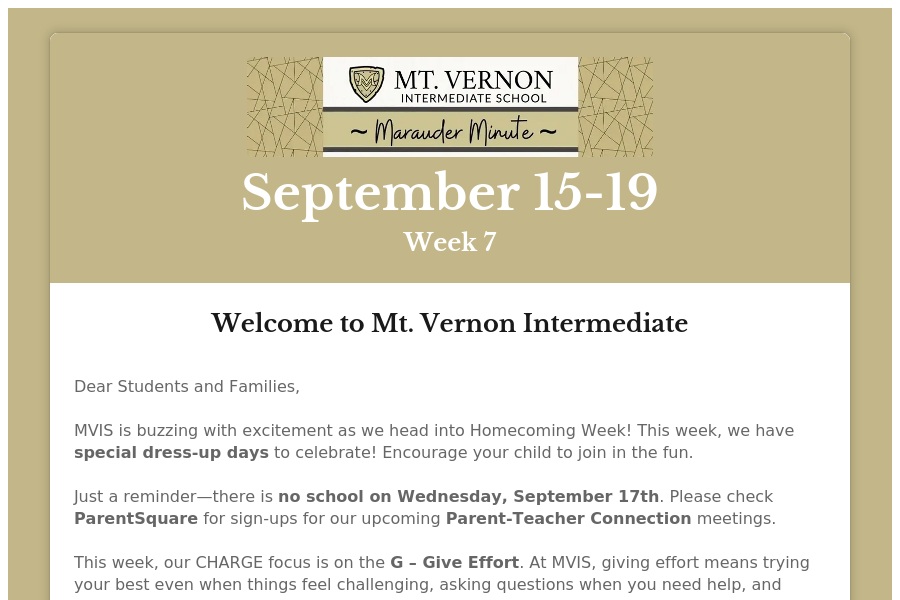
Task: Click the Week 7 subheading
Action: pos(450,242)
